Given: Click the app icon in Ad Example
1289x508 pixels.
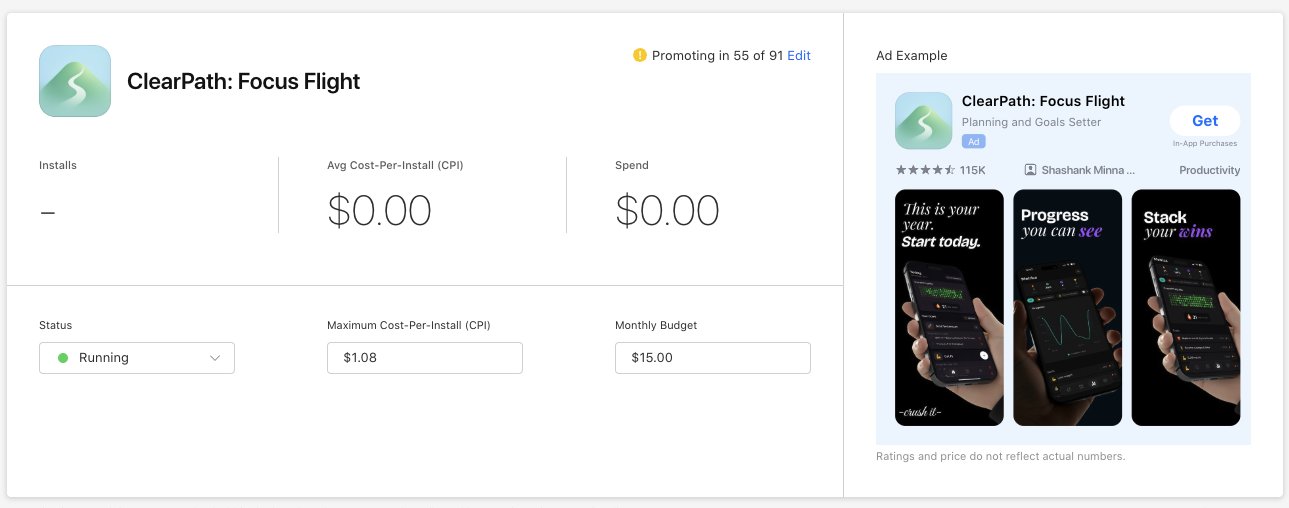Looking at the screenshot, I should coord(923,121).
